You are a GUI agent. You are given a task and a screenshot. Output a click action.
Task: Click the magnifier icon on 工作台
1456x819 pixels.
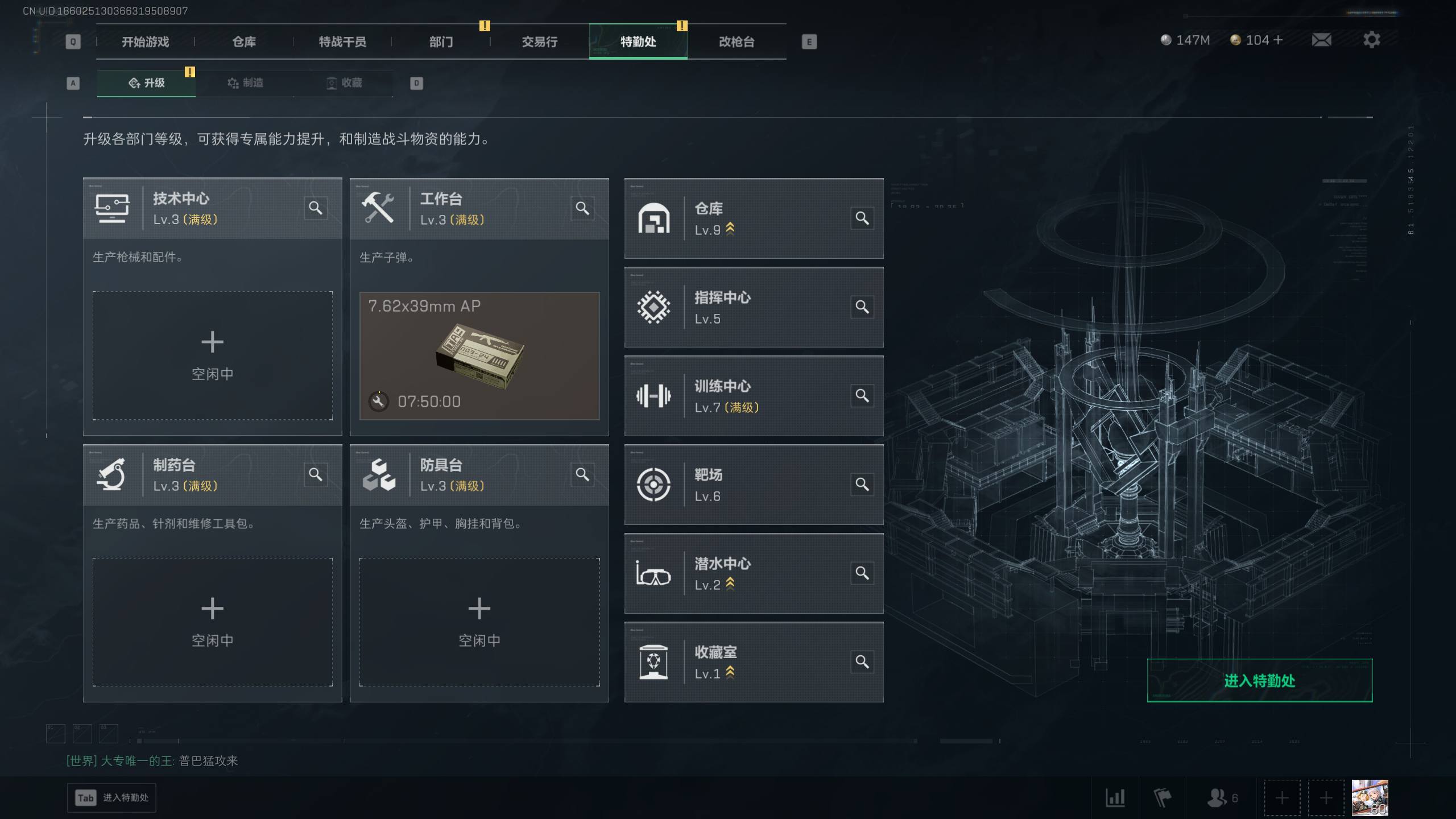[582, 208]
